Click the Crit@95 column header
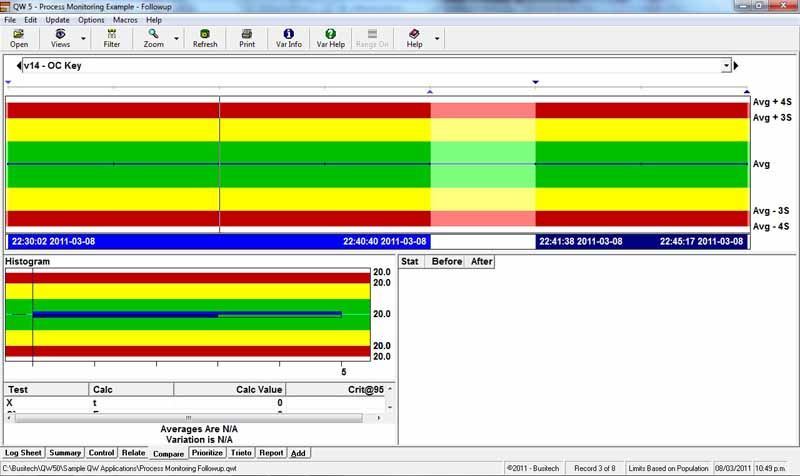Screen dimensions: 800x476 point(335,389)
